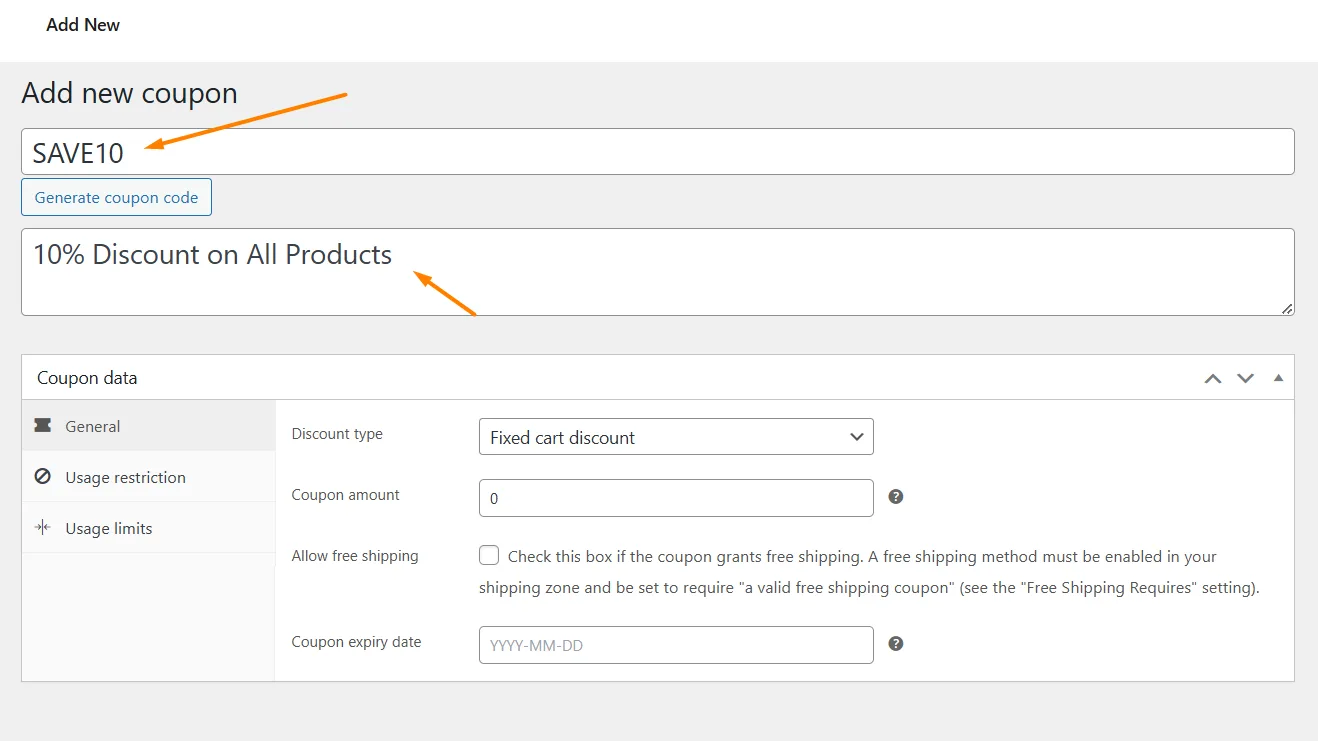Click the Usage restriction prohibited icon
Viewport: 1318px width, 741px height.
click(42, 477)
